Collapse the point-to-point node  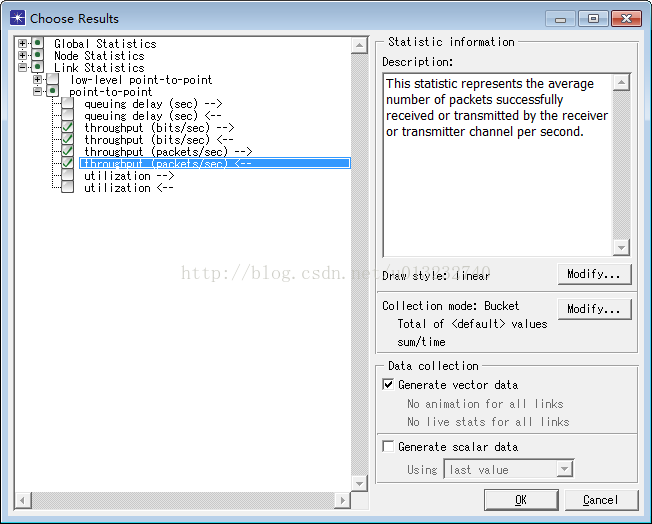37,91
